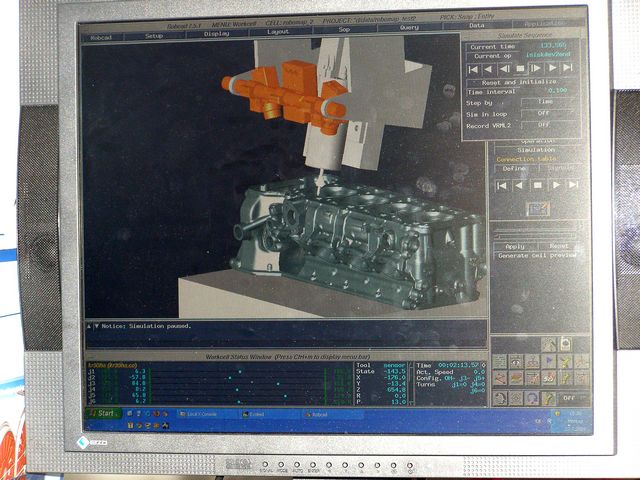Image resolution: width=640 pixels, height=480 pixels.
Task: Jump to end in Simulate Sequence controls
Action: (567, 68)
